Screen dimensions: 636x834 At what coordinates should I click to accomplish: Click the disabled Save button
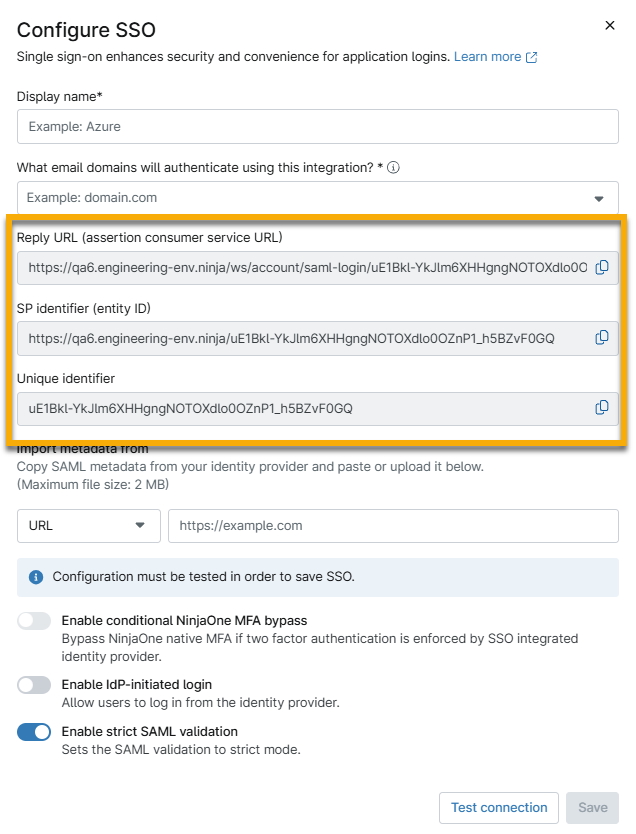(x=592, y=808)
